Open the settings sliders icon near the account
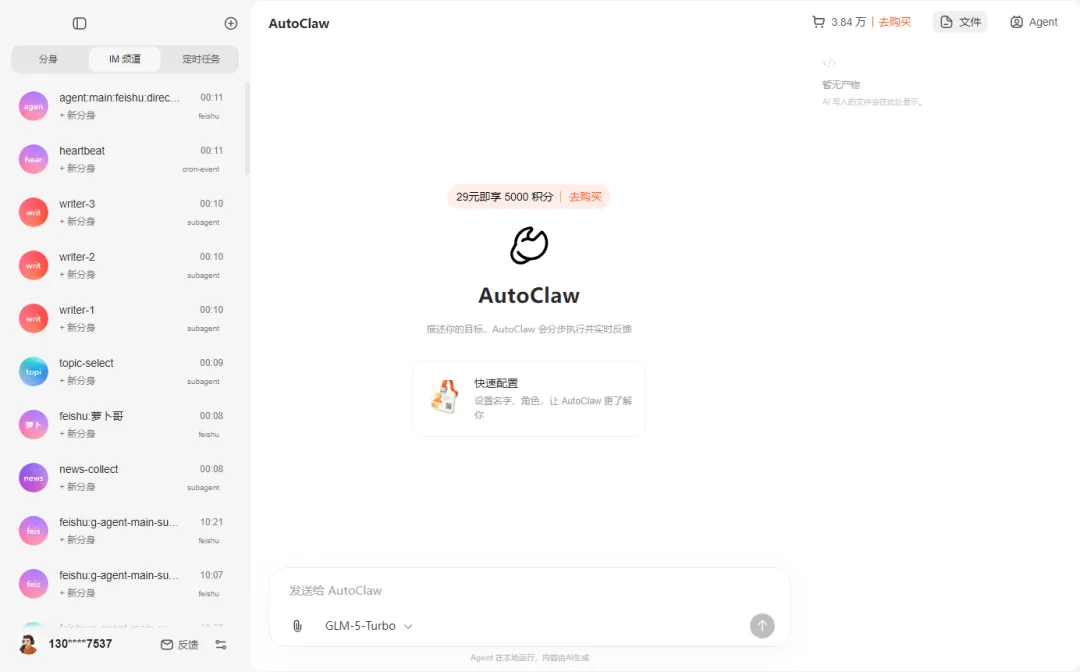The image size is (1080, 672). coord(220,644)
